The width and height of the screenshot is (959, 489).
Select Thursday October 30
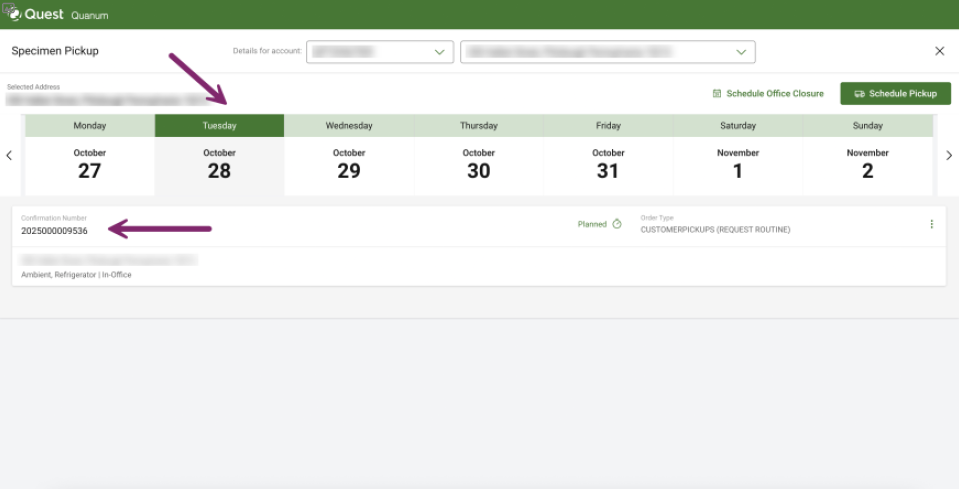point(478,163)
